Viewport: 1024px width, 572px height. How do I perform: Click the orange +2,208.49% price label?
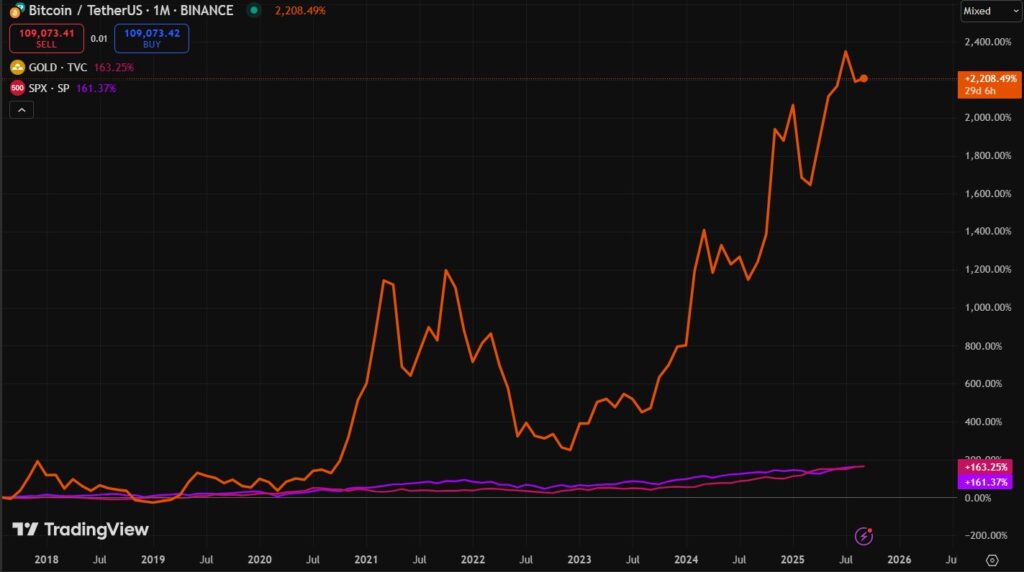[989, 84]
